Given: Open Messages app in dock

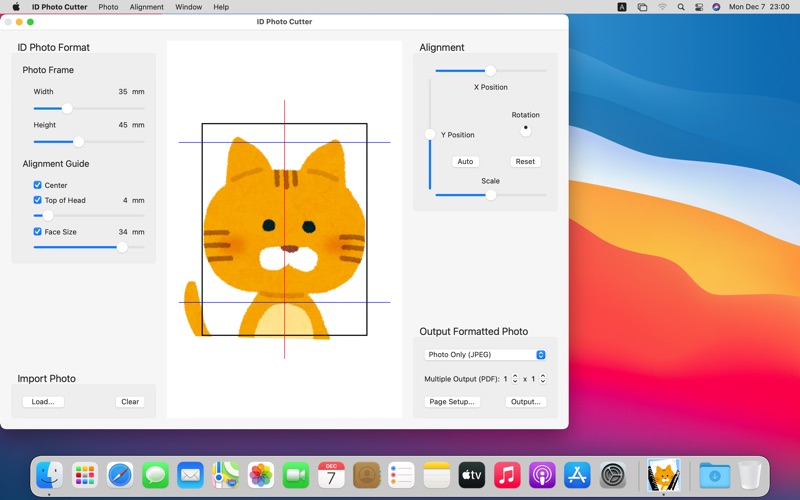Looking at the screenshot, I should [x=155, y=475].
